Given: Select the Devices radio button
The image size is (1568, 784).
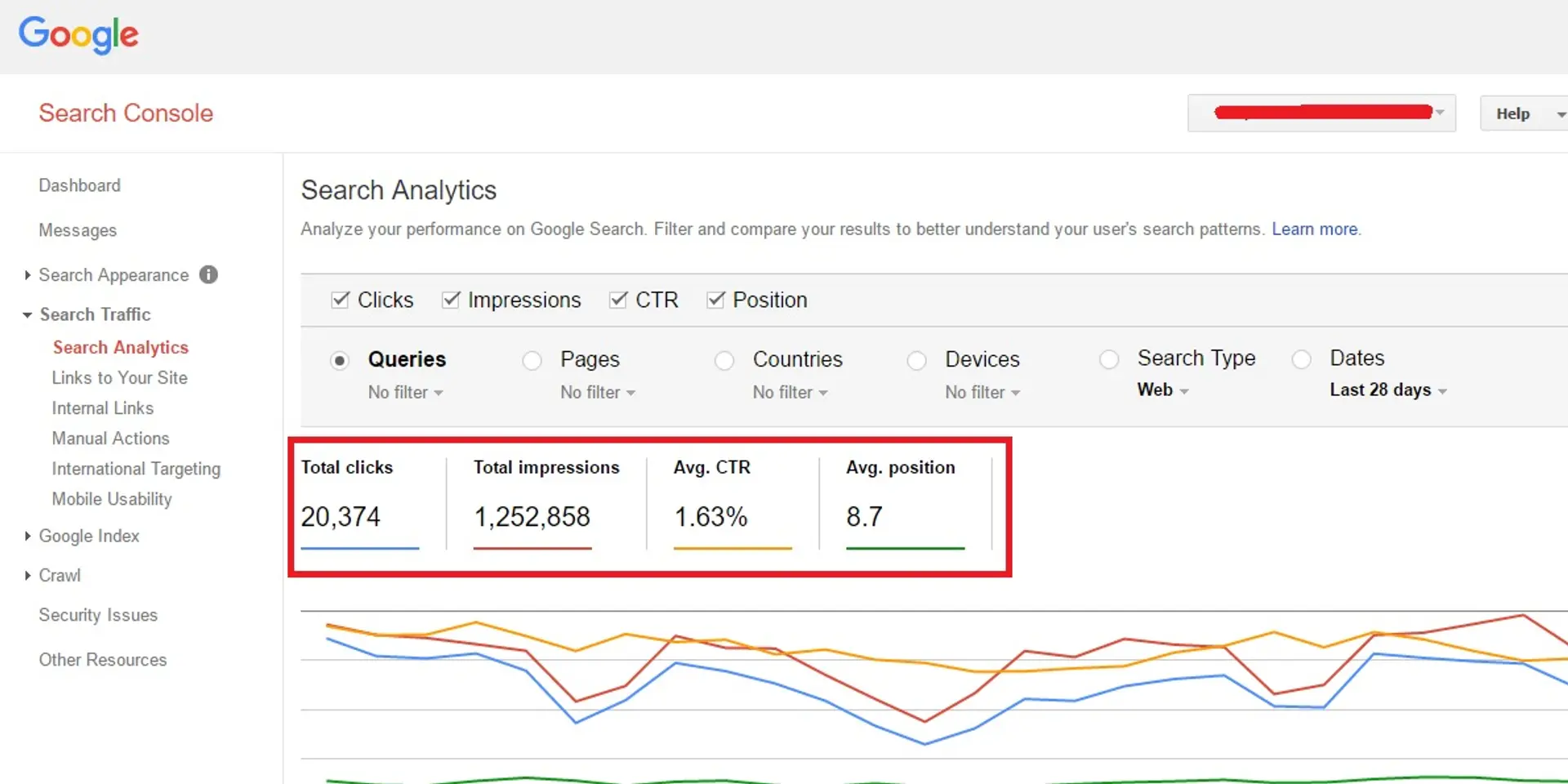Looking at the screenshot, I should (x=916, y=360).
